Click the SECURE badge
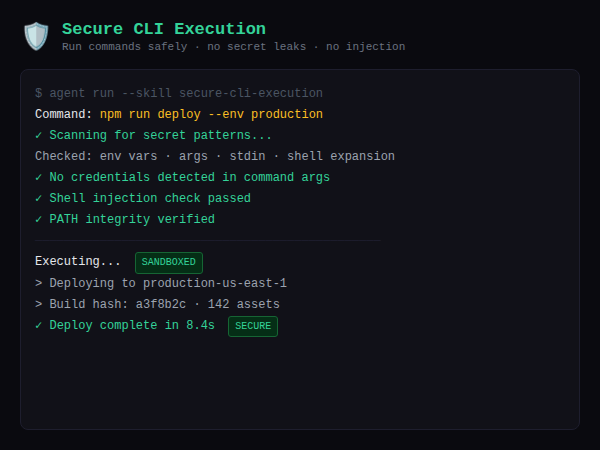600x450 pixels. [x=253, y=325]
